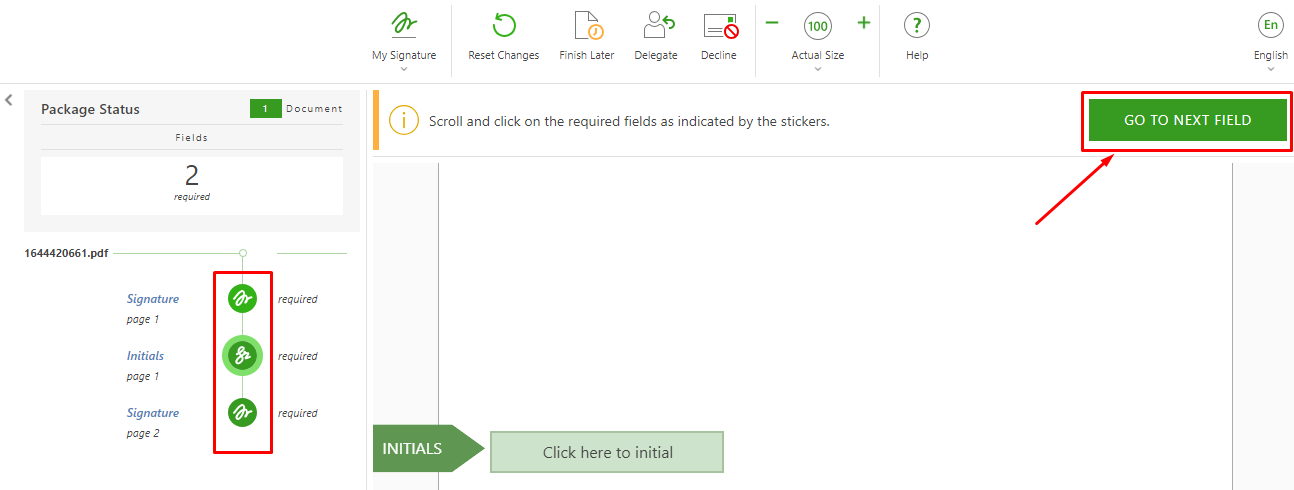Select the page 2 Signature marker icon
Viewport: 1294px width, 490px height.
[x=243, y=412]
